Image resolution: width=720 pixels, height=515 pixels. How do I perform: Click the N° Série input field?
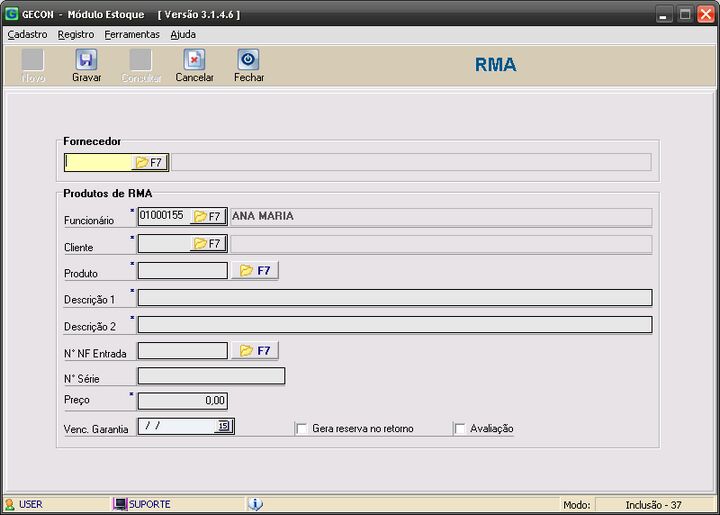click(x=211, y=376)
